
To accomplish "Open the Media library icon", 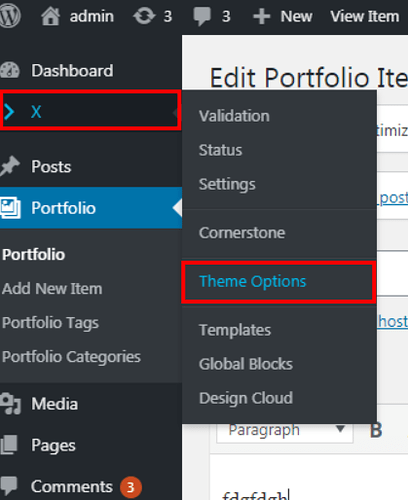I will point(10,404).
